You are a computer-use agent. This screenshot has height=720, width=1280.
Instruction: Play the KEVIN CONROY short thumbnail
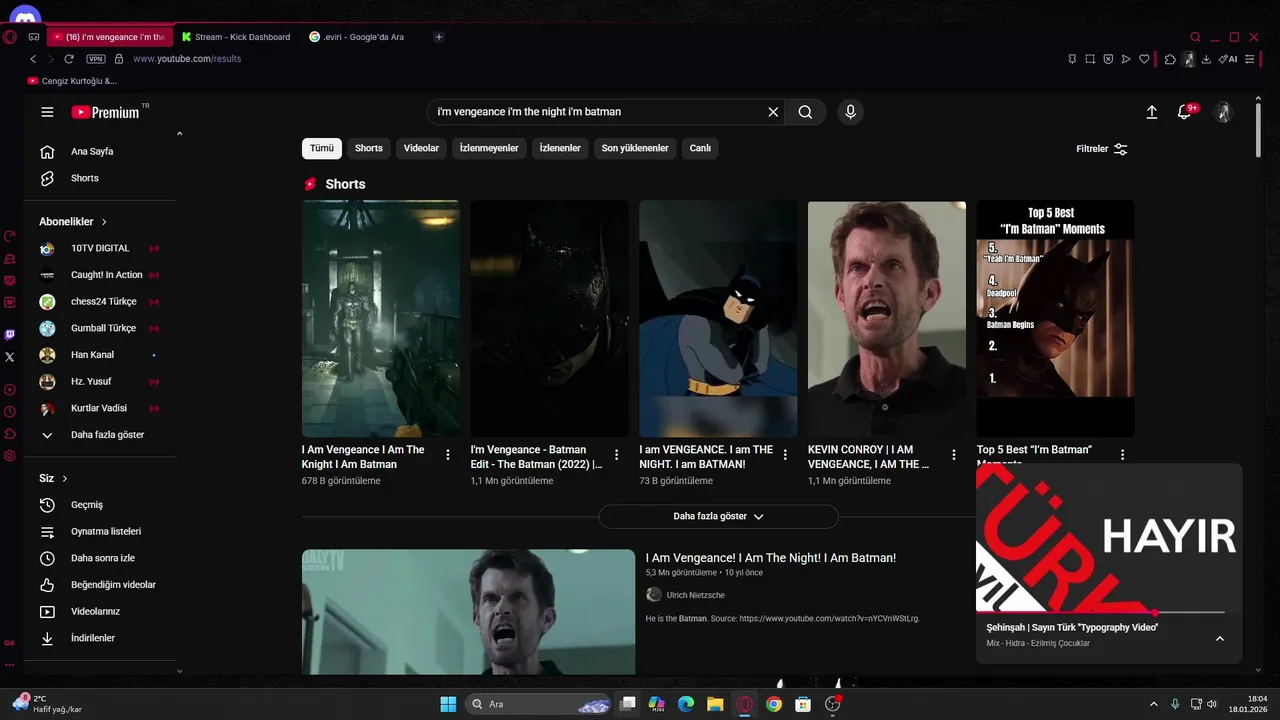[887, 318]
